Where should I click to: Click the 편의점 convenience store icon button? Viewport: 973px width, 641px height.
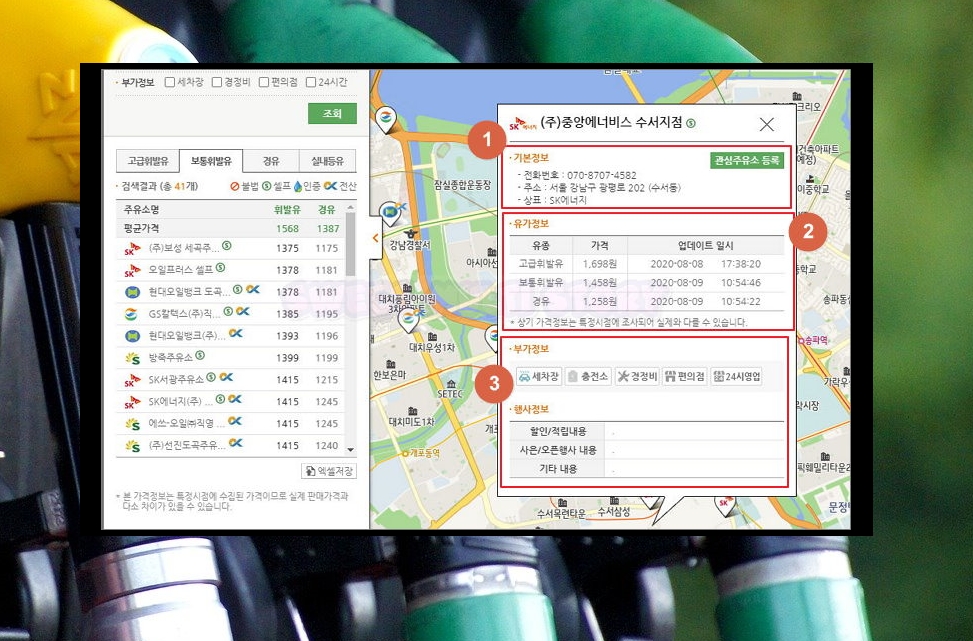pos(684,376)
